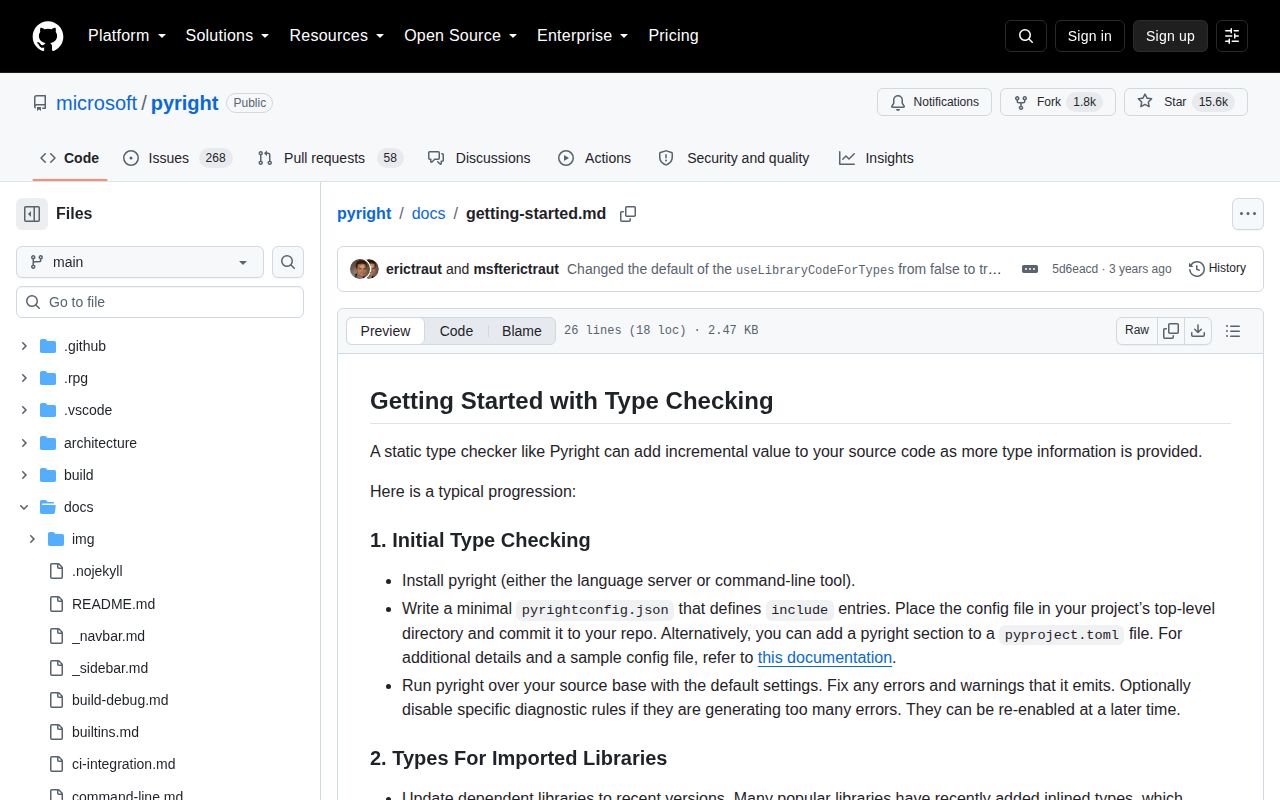1280x800 pixels.
Task: Open the erictraut author profile link
Action: point(414,269)
